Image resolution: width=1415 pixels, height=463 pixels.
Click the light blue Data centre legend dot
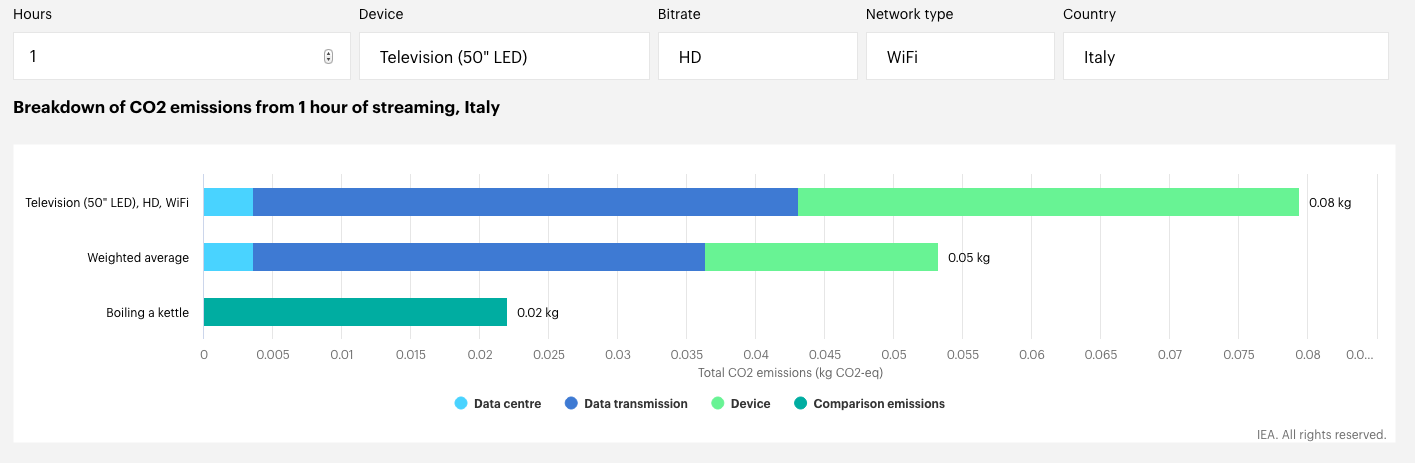point(461,404)
